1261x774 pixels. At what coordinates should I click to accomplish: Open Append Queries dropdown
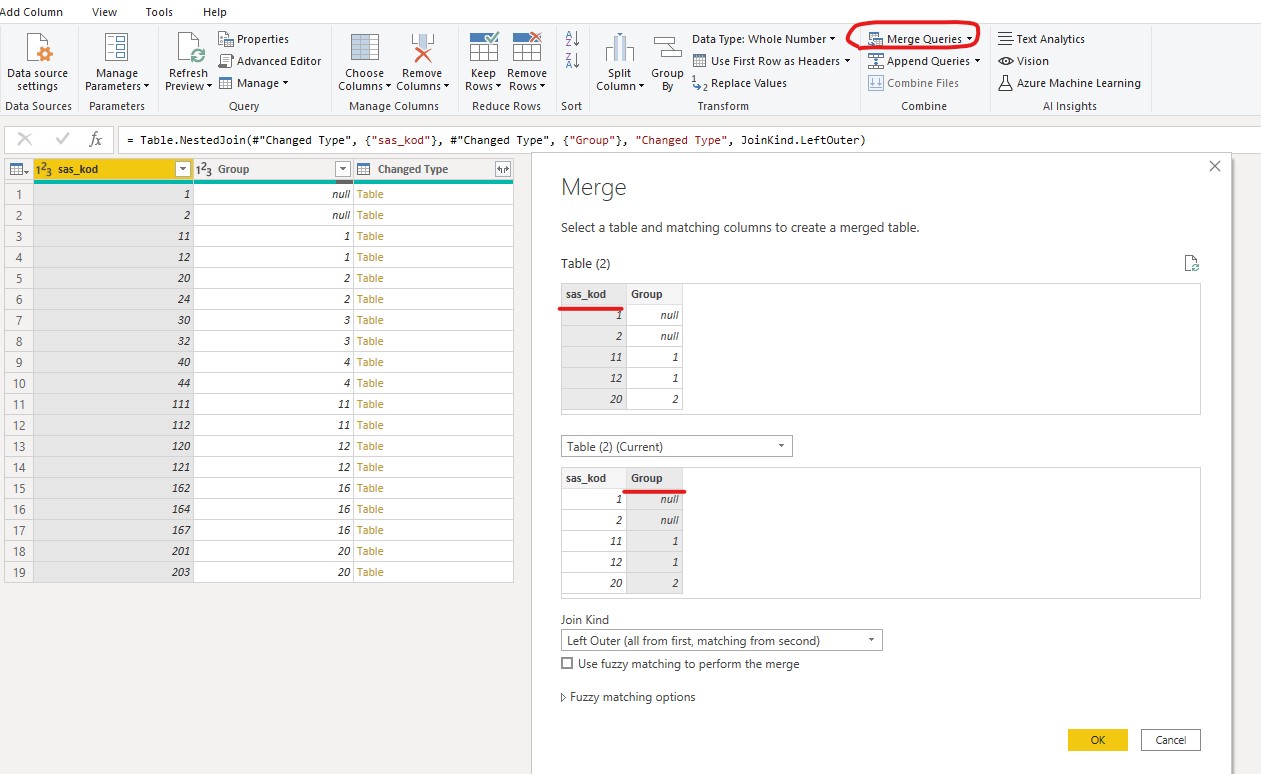click(x=923, y=61)
